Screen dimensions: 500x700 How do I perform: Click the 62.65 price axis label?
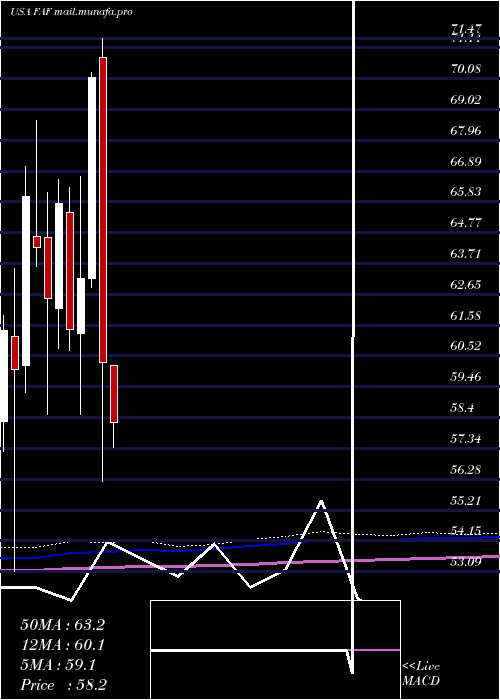coord(466,285)
